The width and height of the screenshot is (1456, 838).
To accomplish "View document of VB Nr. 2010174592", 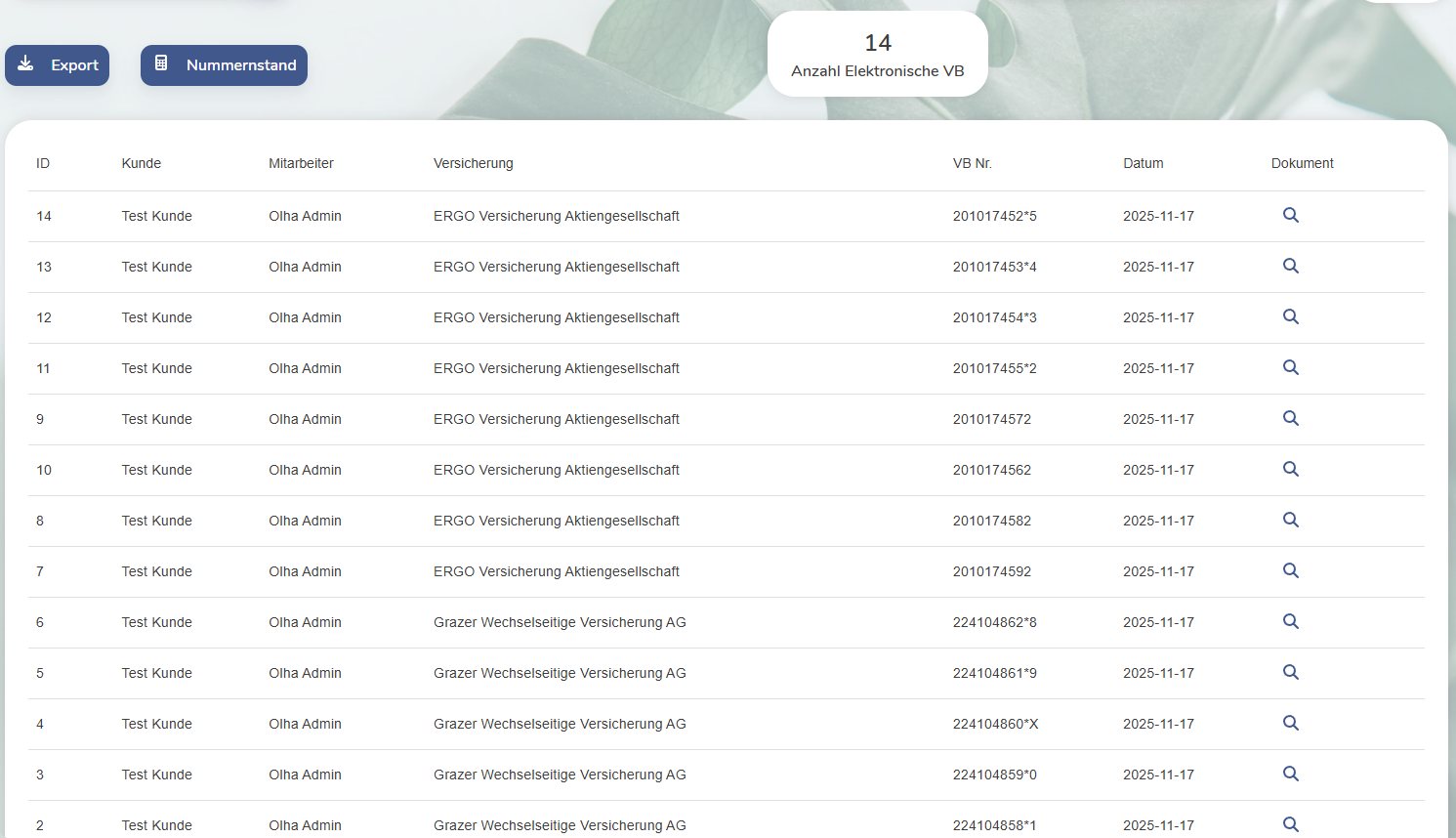I will point(1290,571).
